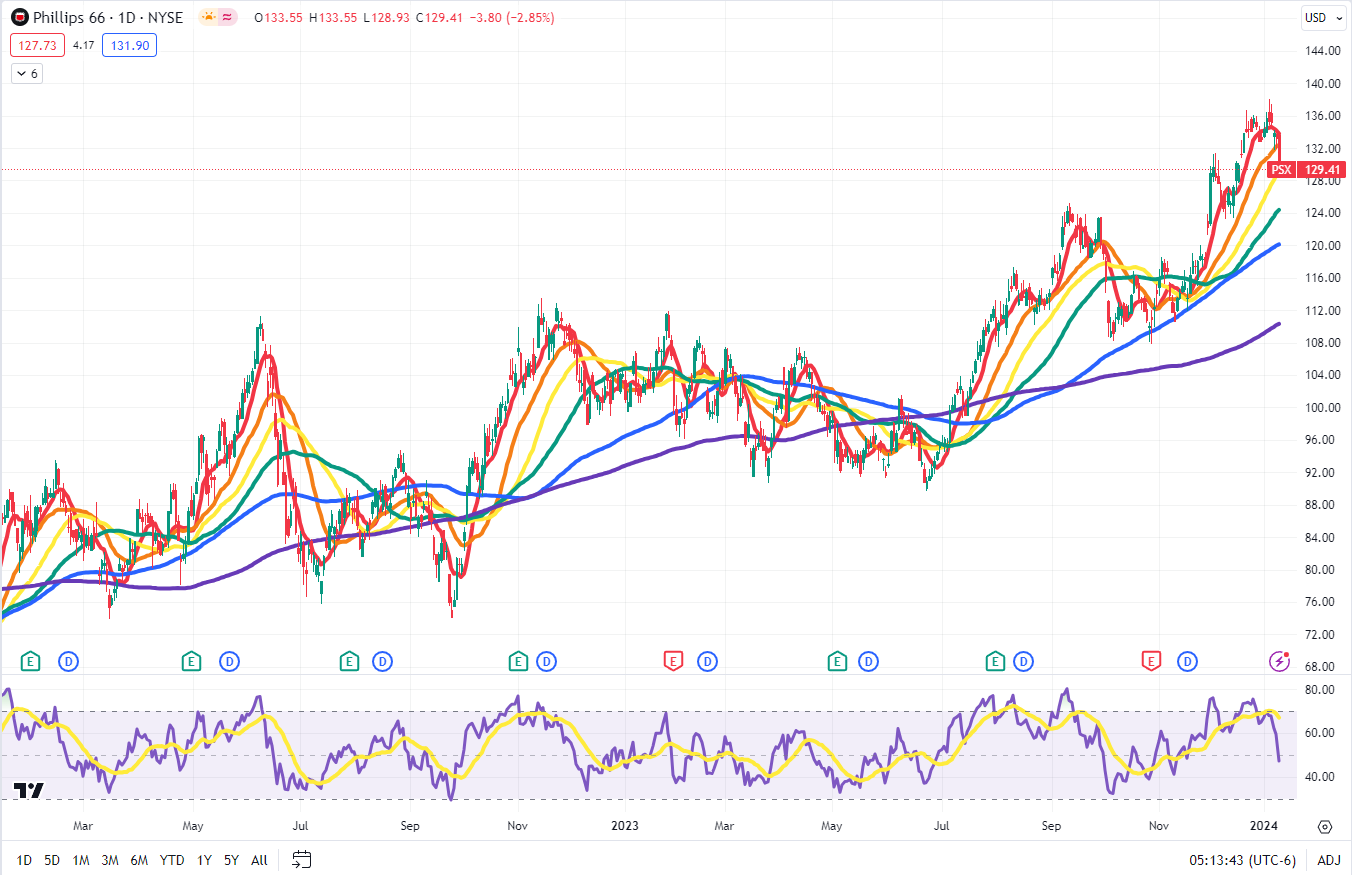The width and height of the screenshot is (1352, 875).
Task: Switch to the 1Y date range
Action: 204,859
